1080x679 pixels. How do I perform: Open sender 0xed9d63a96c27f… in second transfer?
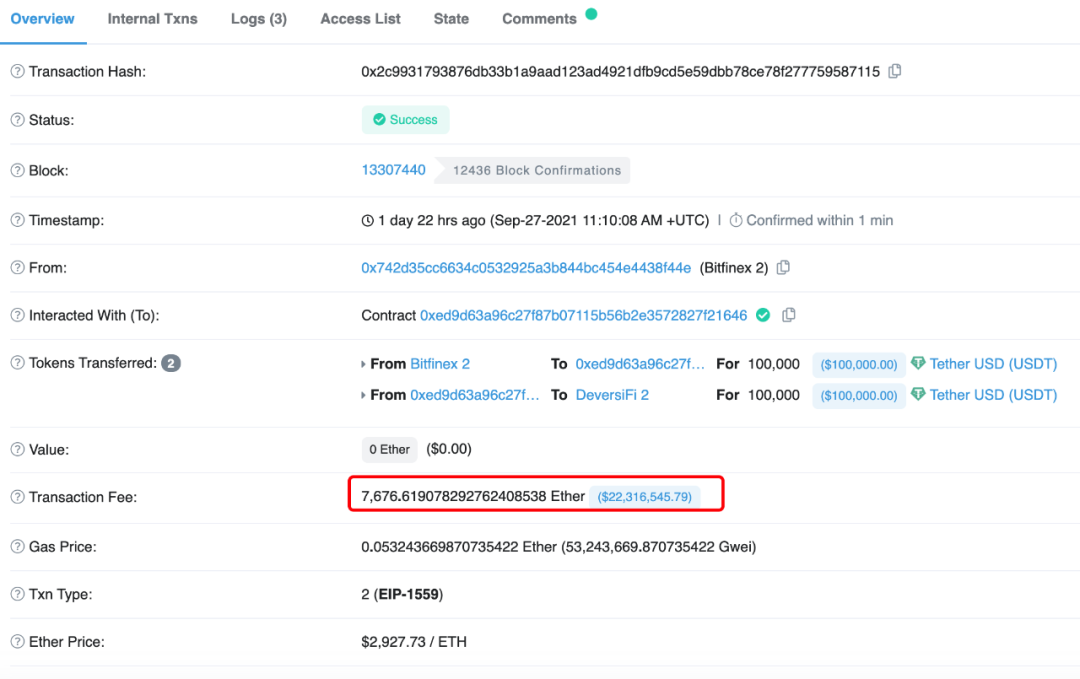(475, 395)
